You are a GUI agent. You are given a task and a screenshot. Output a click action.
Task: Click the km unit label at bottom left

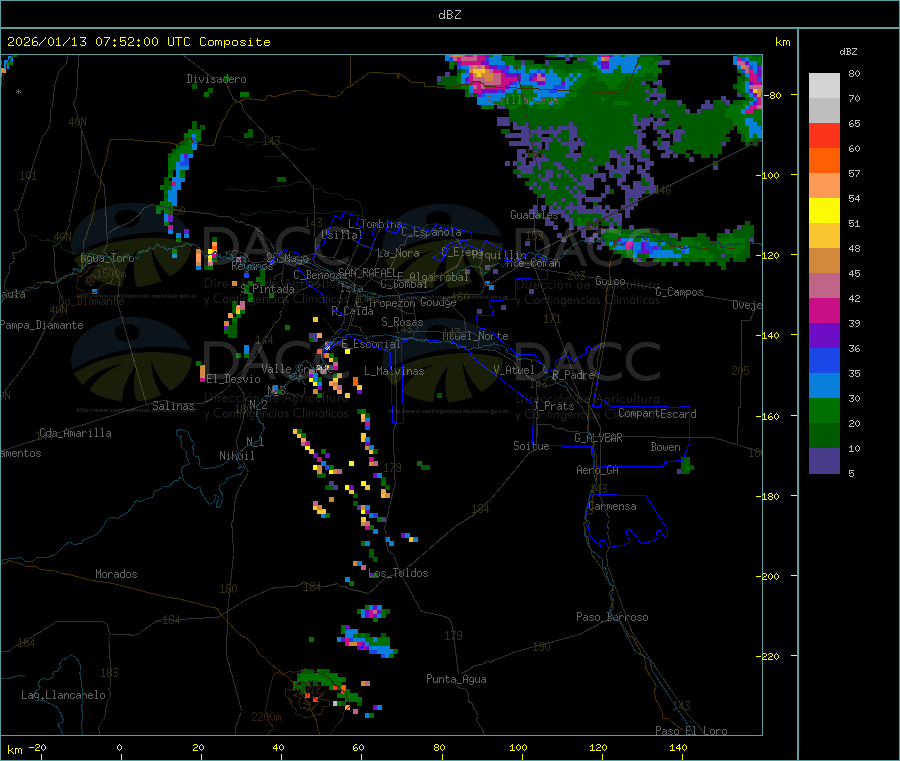pyautogui.click(x=15, y=750)
